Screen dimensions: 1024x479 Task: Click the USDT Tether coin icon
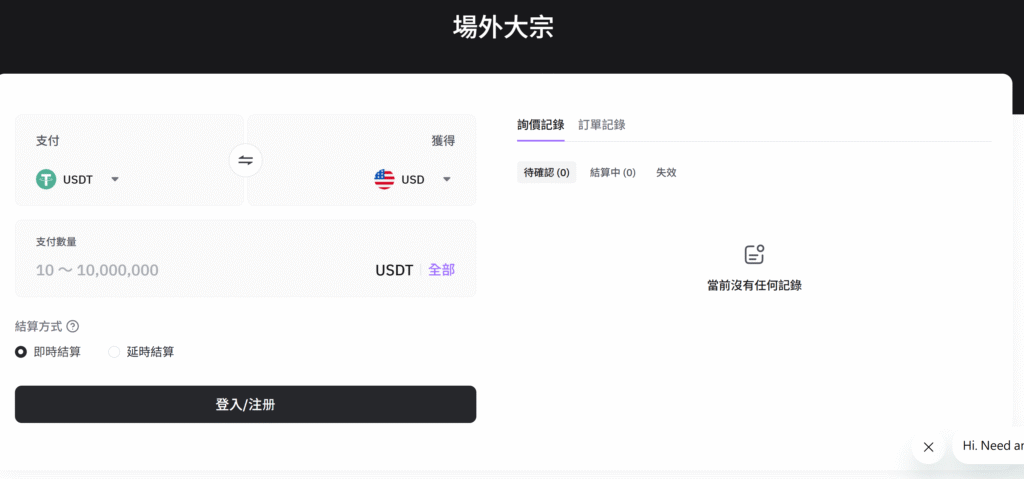pos(46,179)
